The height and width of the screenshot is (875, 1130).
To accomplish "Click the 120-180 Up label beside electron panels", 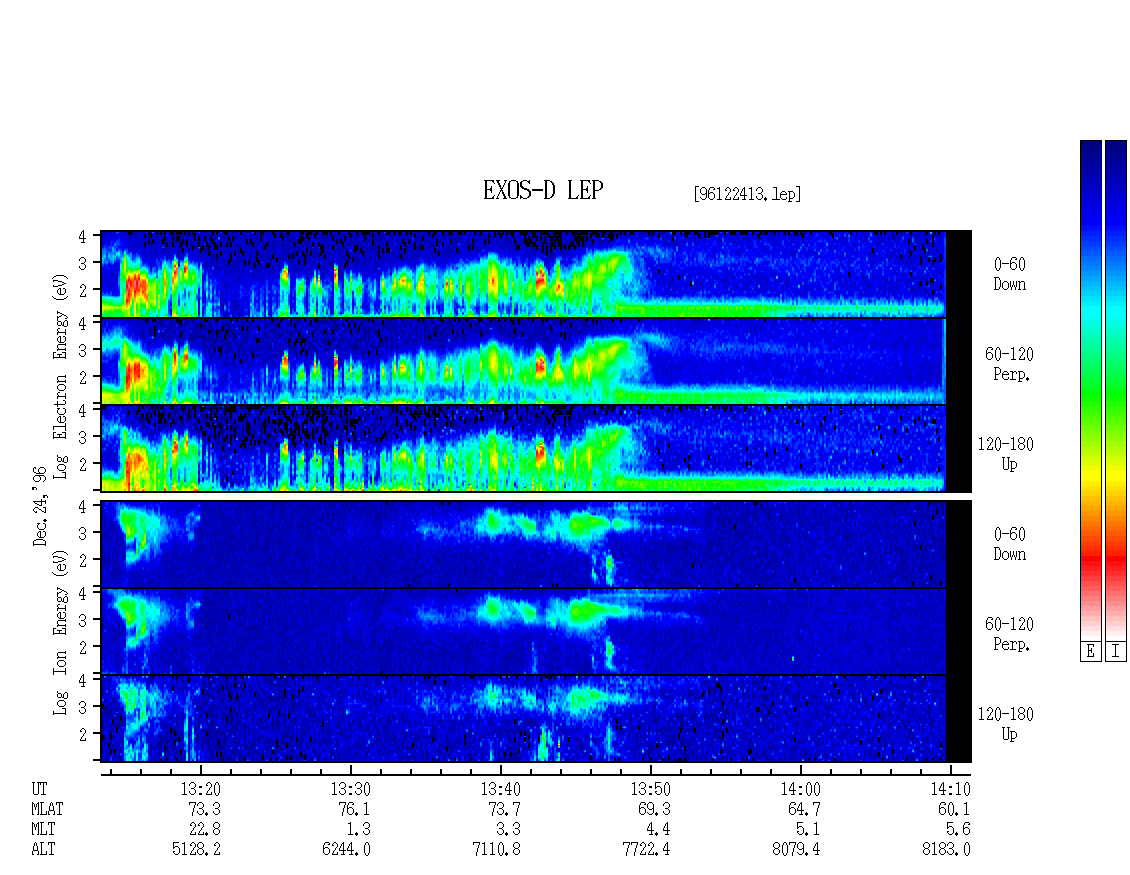I will pyautogui.click(x=1005, y=454).
